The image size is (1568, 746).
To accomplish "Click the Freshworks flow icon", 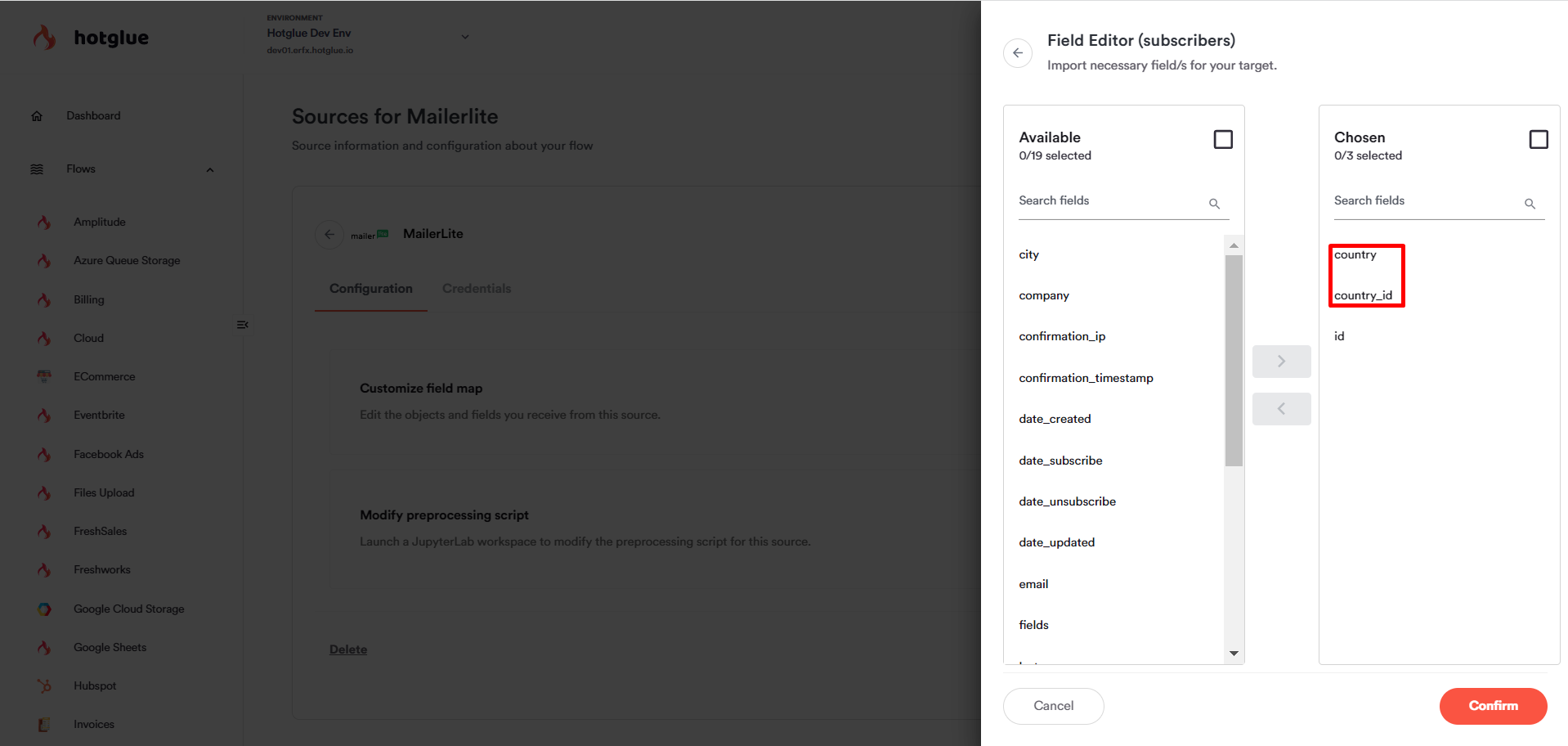I will 44,570.
